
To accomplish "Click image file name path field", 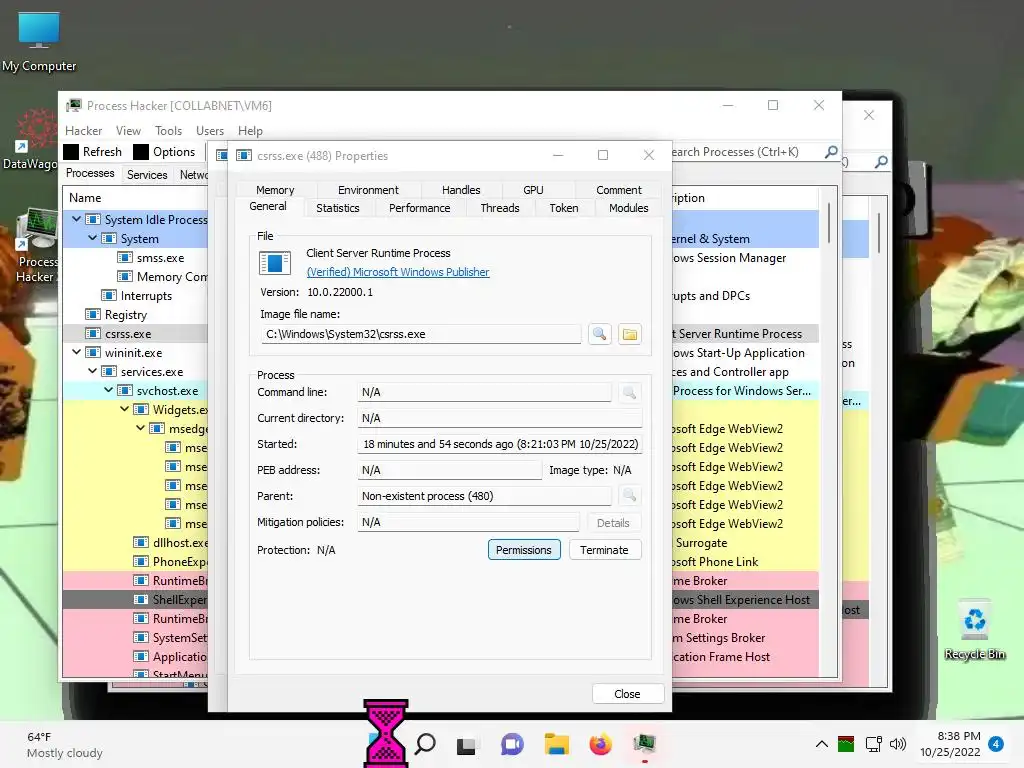I will pos(421,334).
